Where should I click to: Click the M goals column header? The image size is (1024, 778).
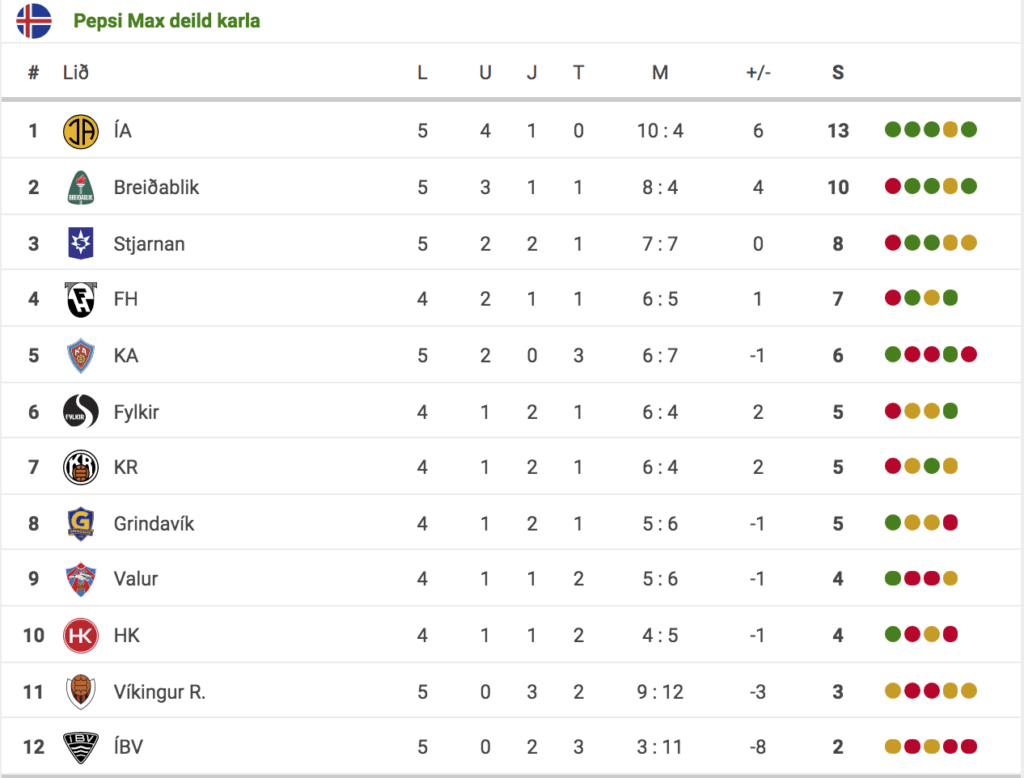click(660, 73)
